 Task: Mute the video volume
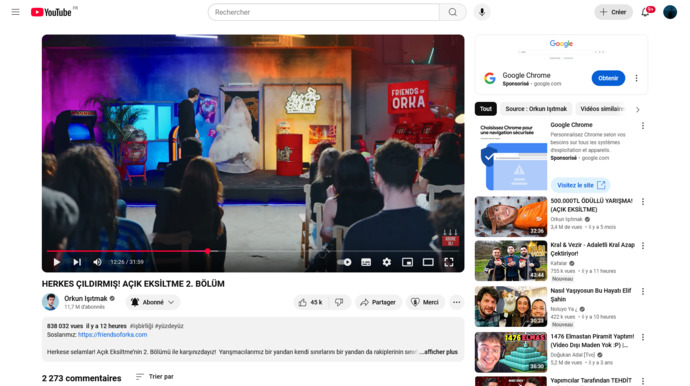(97, 262)
